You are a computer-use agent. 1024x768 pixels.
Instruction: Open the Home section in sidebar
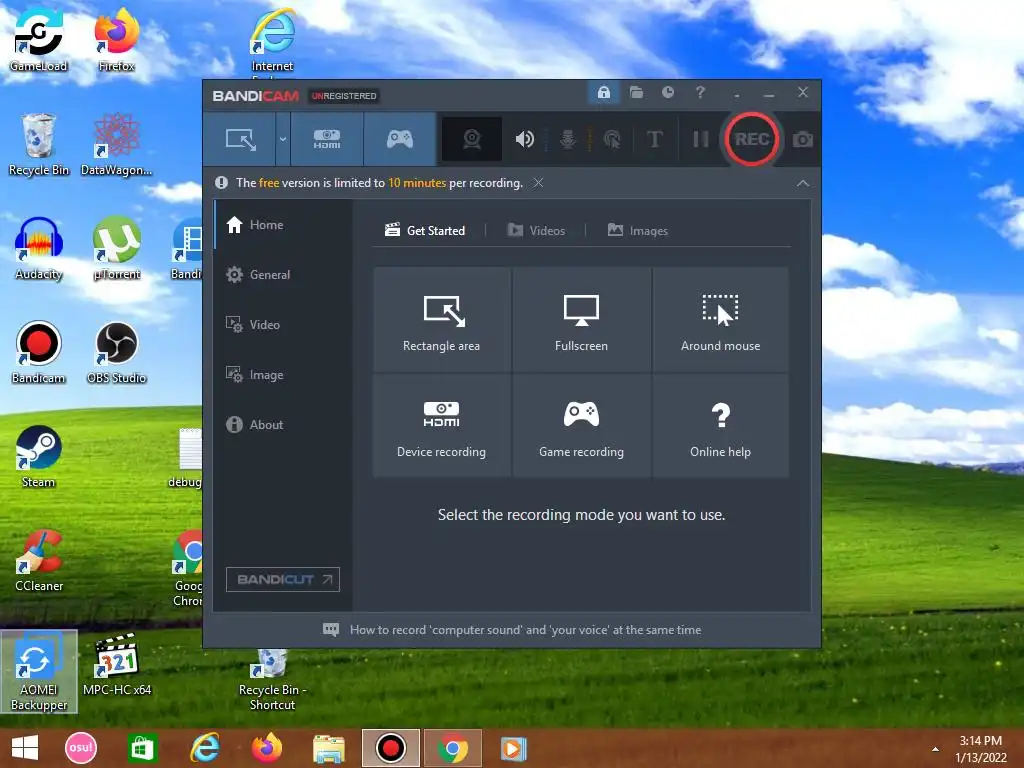(283, 225)
